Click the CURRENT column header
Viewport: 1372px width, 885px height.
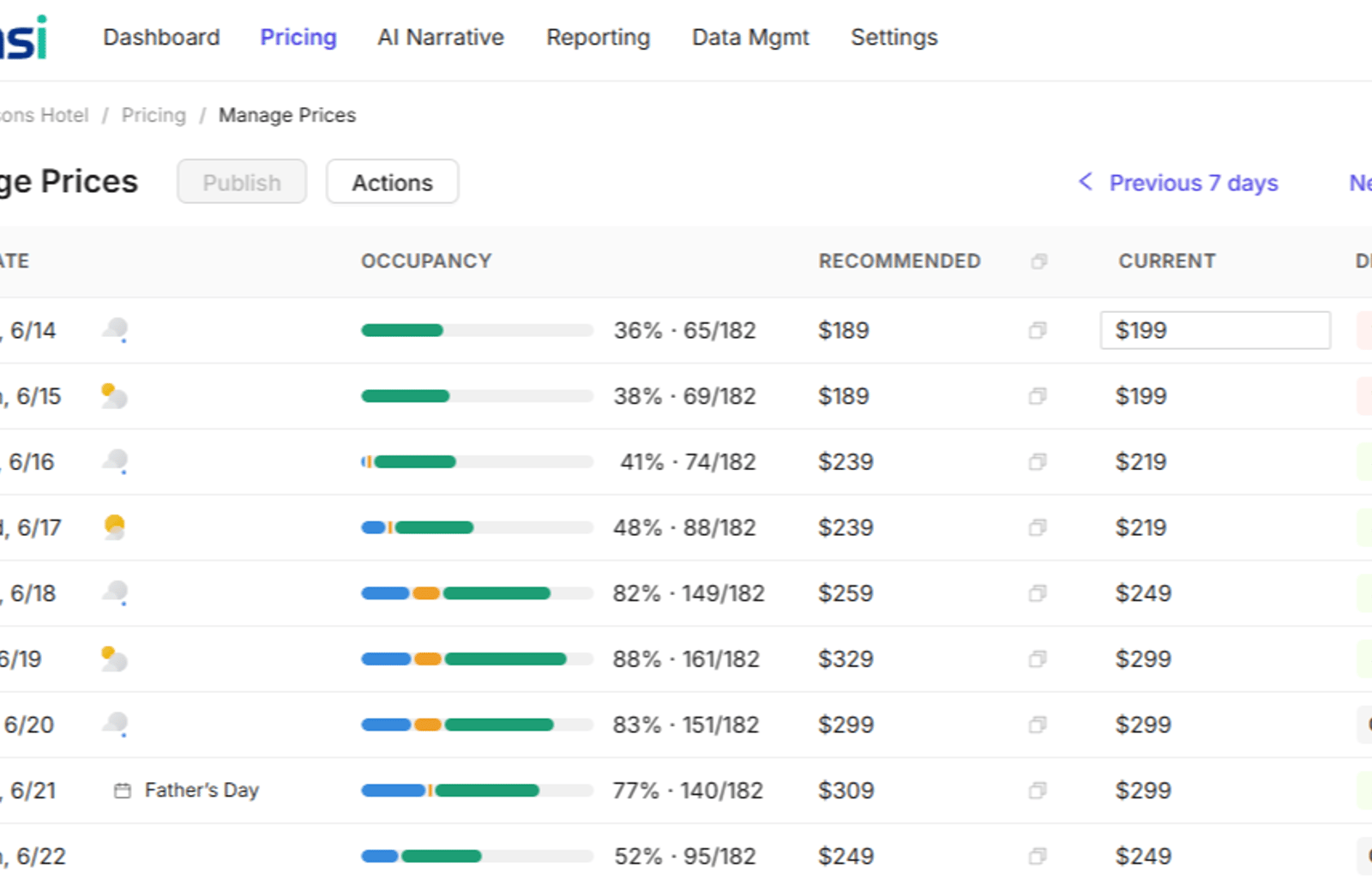coord(1167,262)
